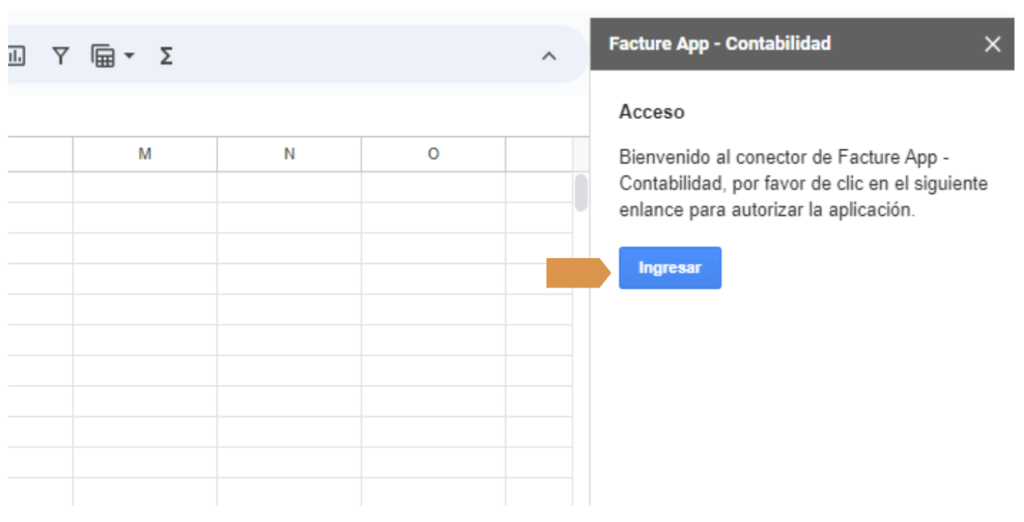Click the Acceso heading in sidebar
Image resolution: width=1024 pixels, height=522 pixels.
(x=651, y=112)
